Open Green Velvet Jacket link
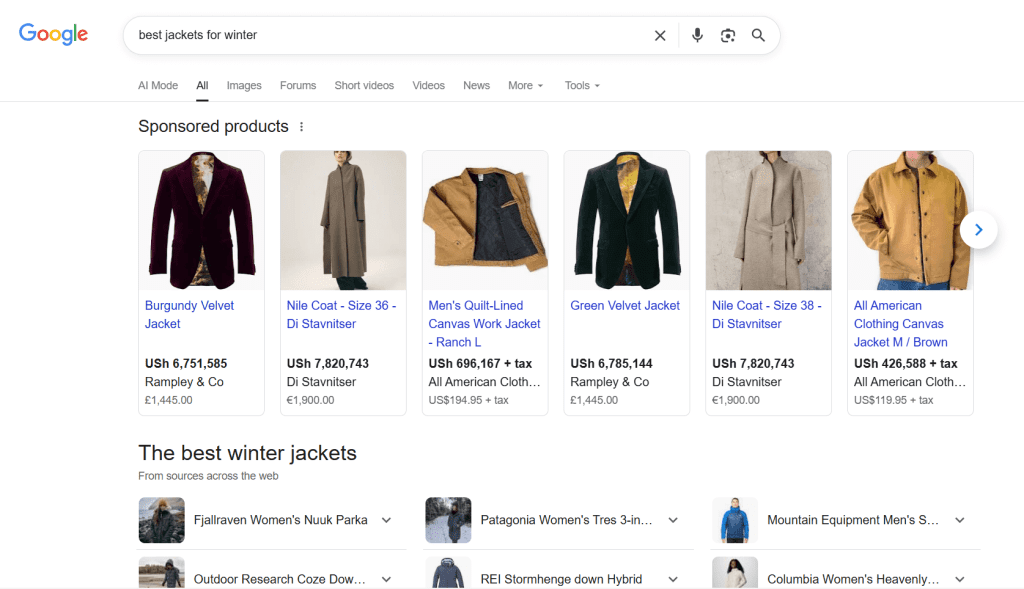 [x=625, y=306]
